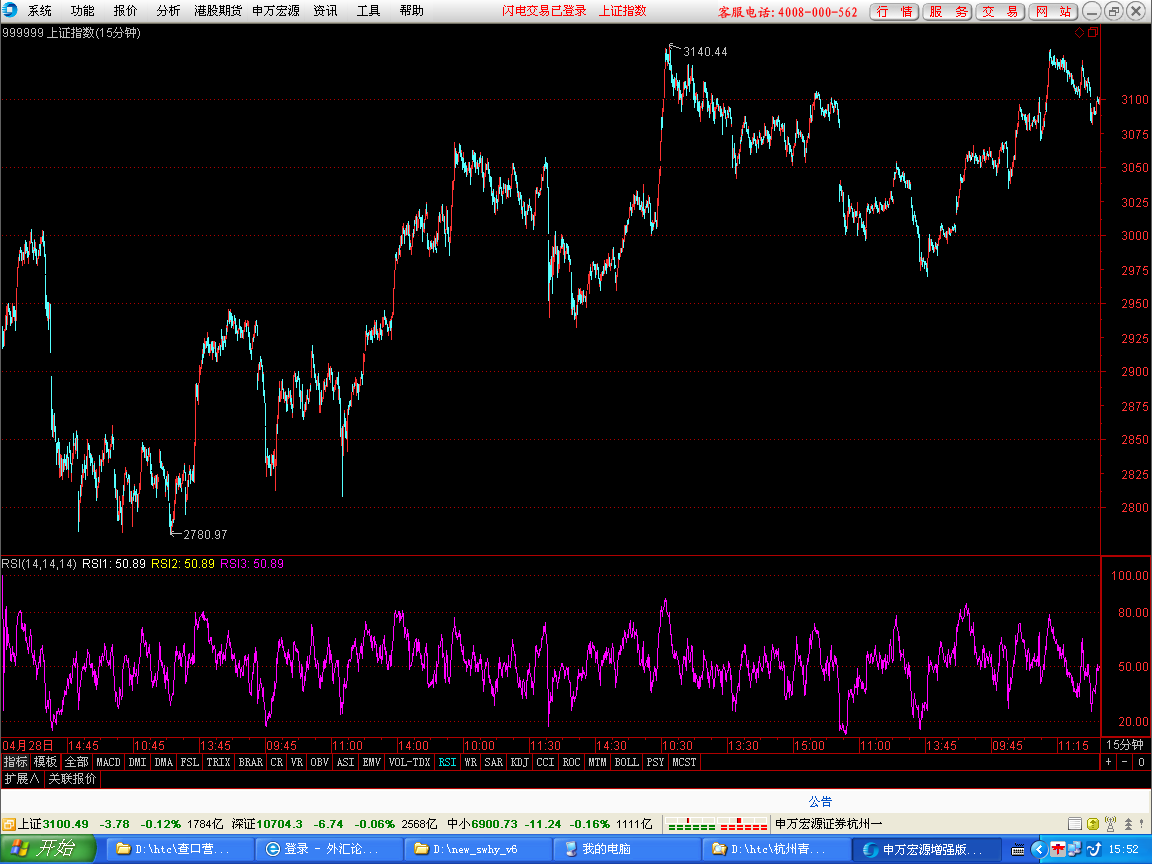
Task: Switch to the 登录 - 外汇论 browser taskbar item
Action: (328, 849)
